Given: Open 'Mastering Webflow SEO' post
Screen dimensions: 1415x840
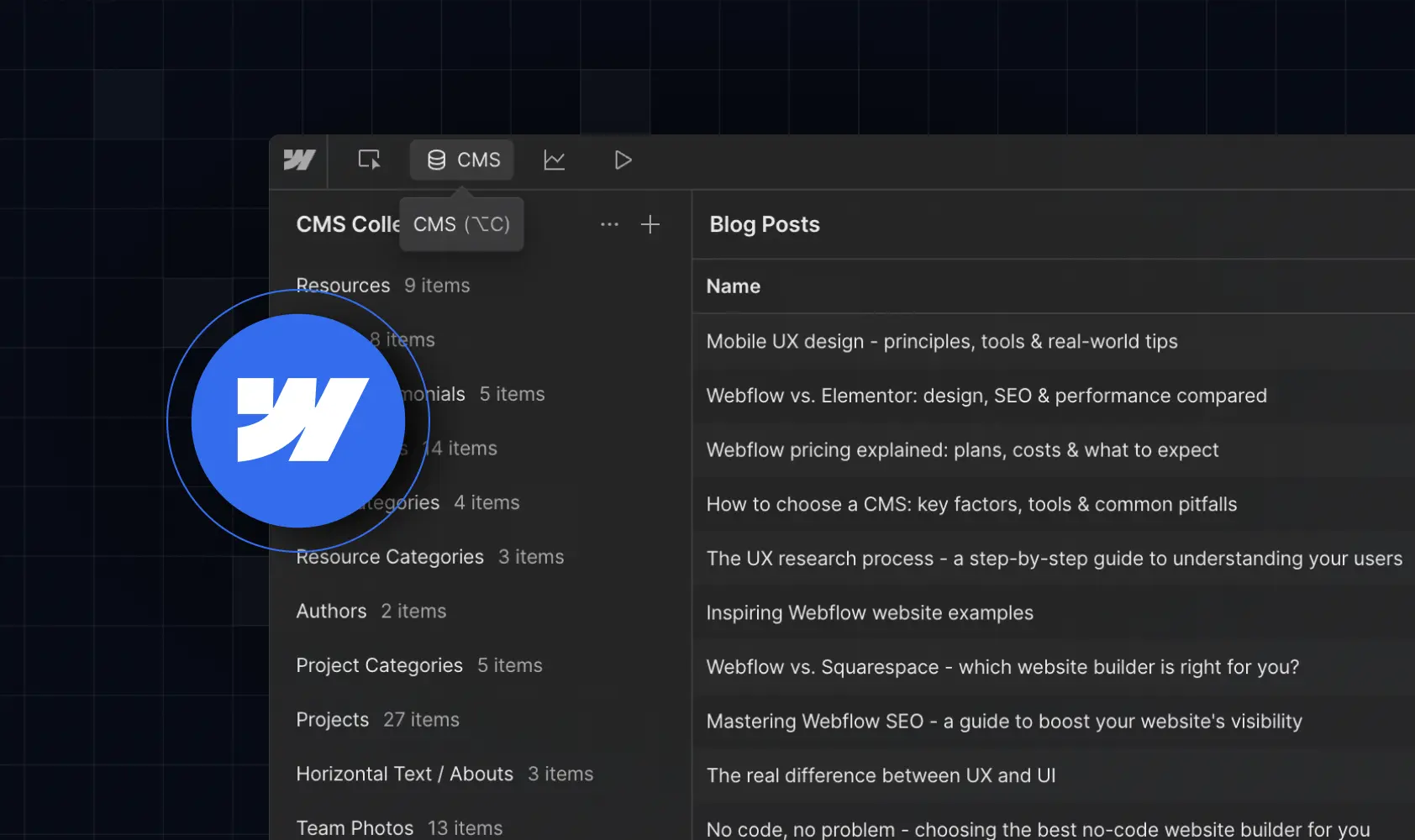Looking at the screenshot, I should [x=1054, y=721].
